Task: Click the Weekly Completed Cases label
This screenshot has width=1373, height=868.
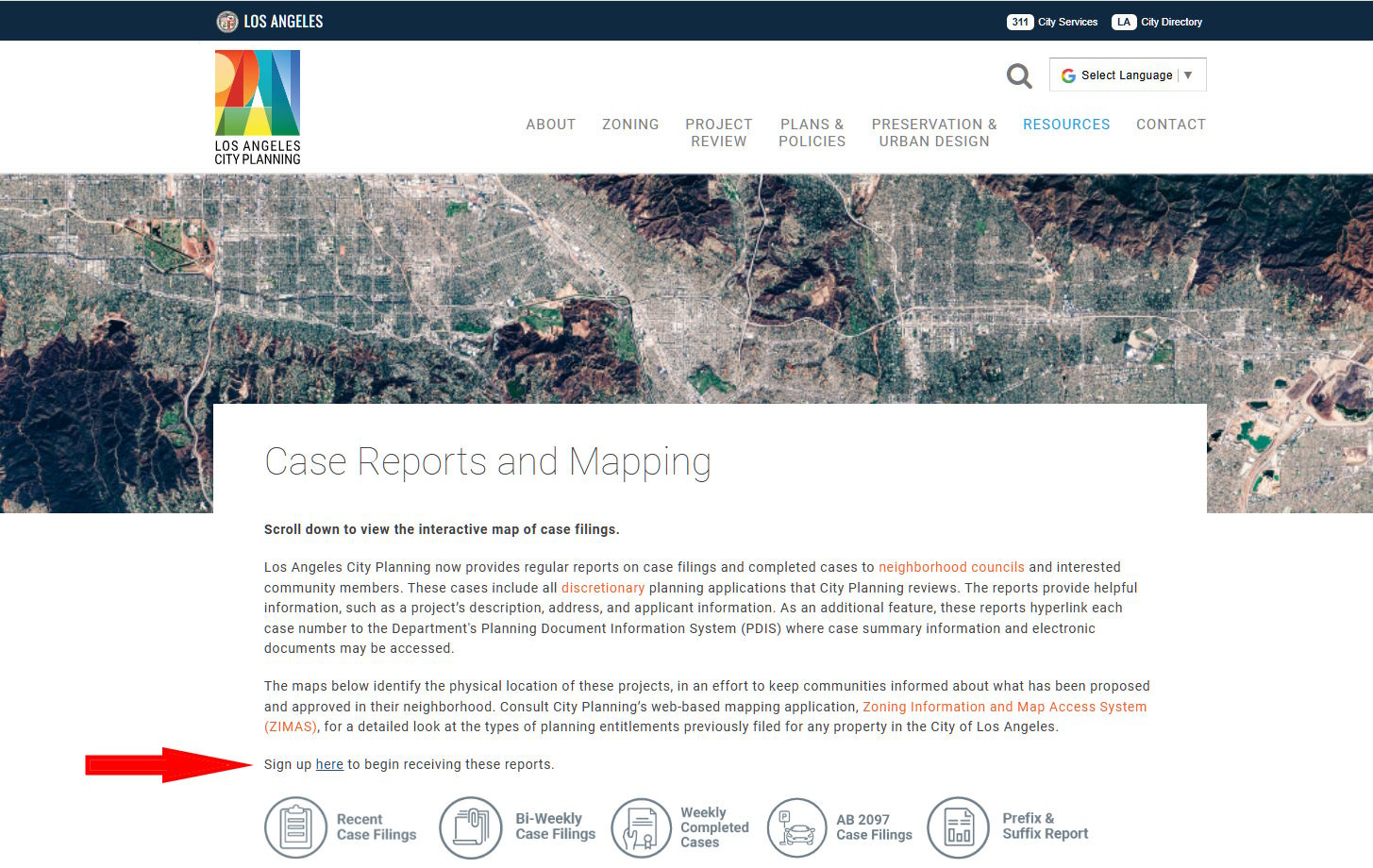Action: pos(715,827)
